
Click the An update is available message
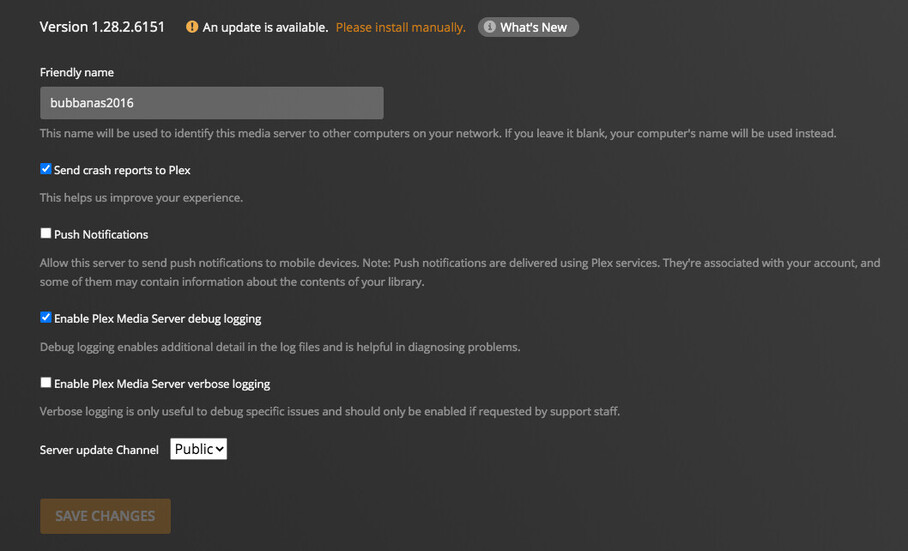click(265, 27)
